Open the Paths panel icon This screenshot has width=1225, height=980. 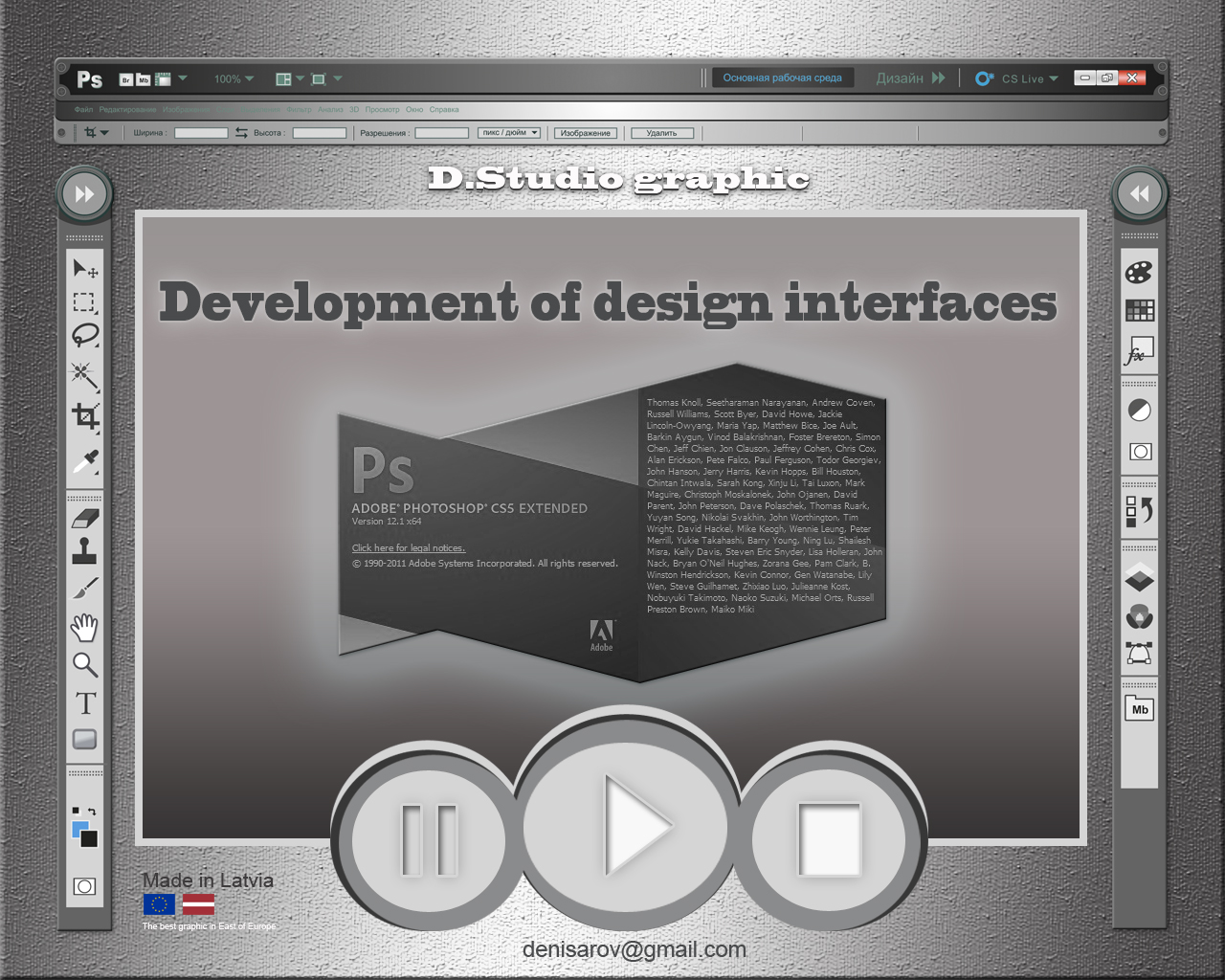(x=1139, y=653)
